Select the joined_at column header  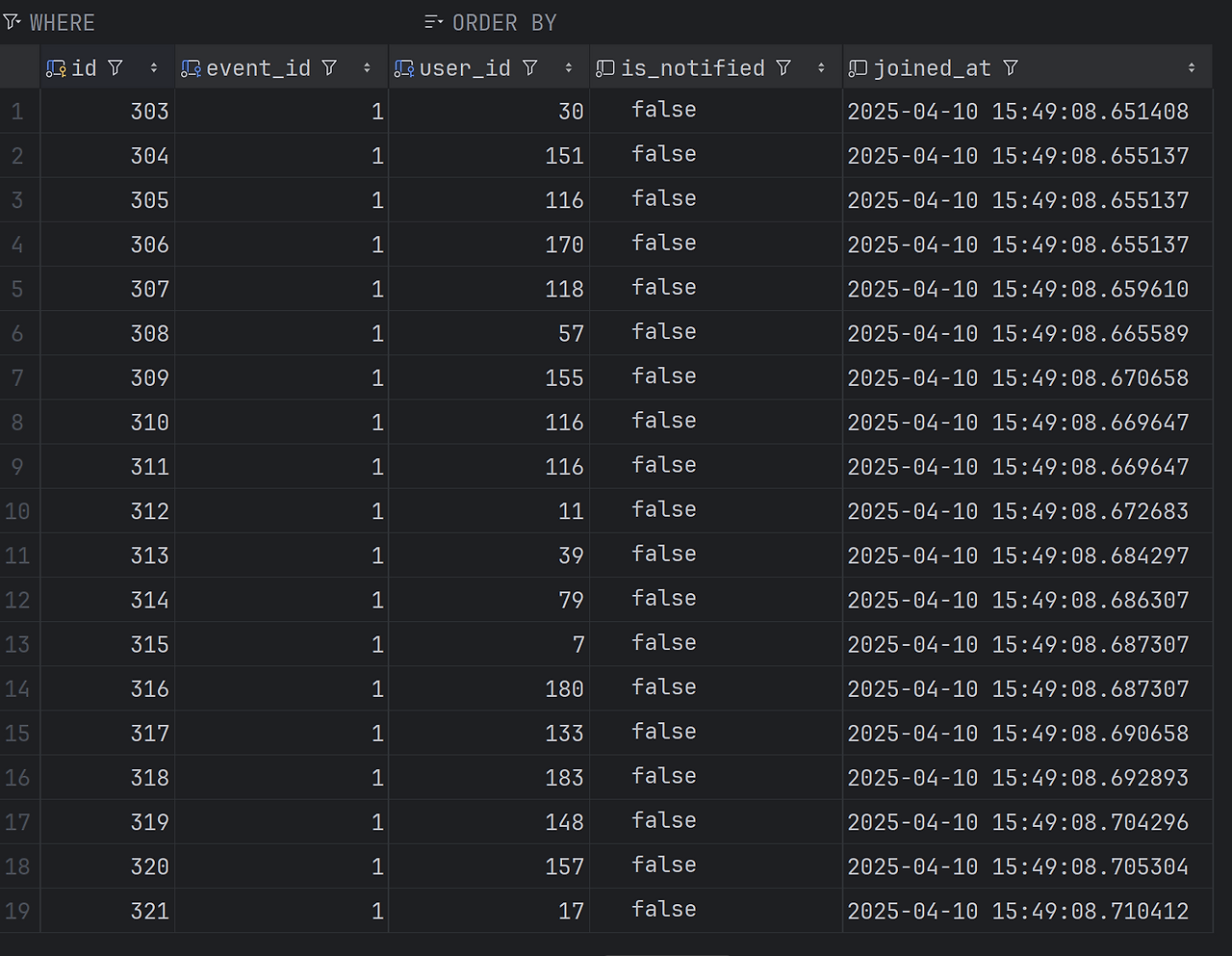[1027, 67]
